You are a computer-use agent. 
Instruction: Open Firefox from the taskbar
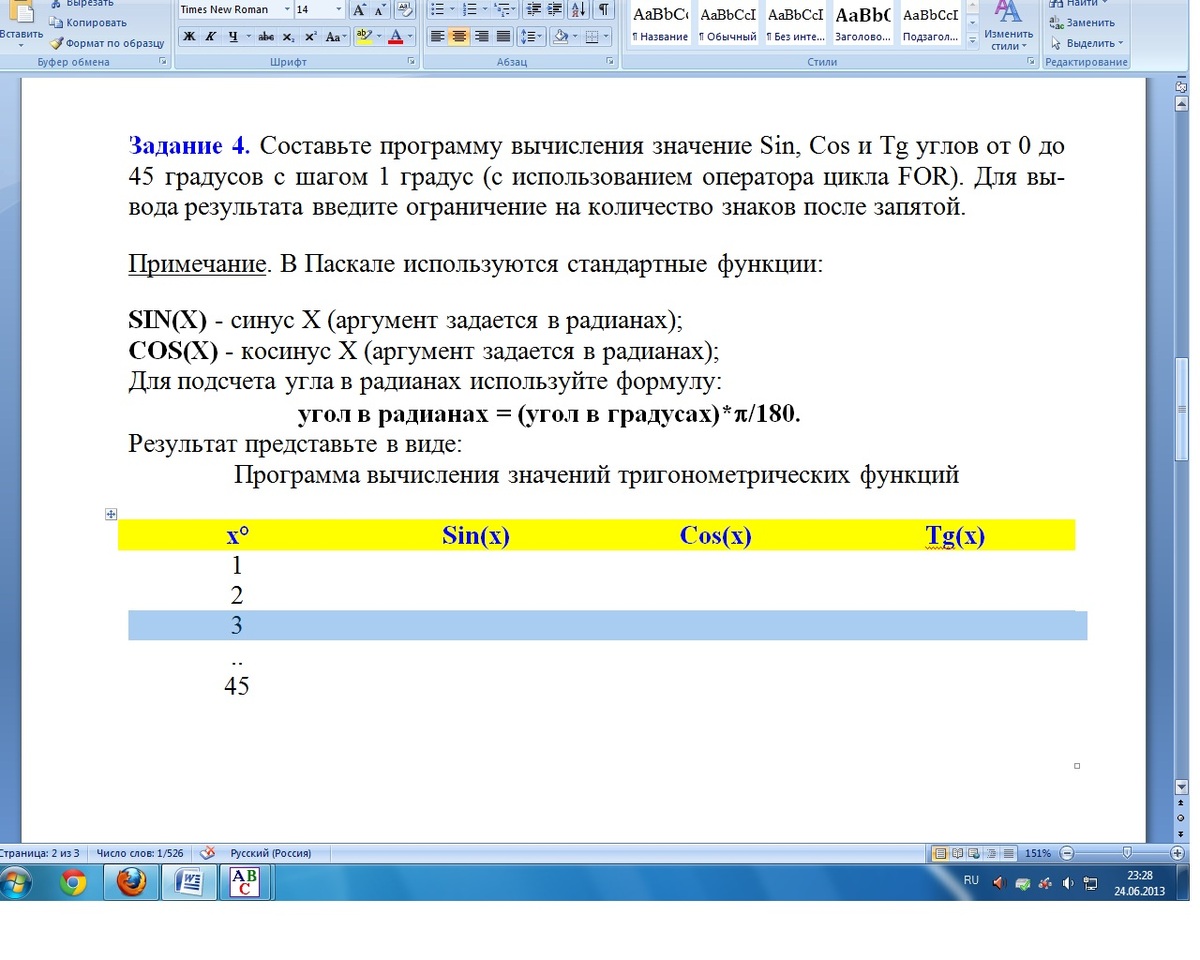tap(131, 882)
